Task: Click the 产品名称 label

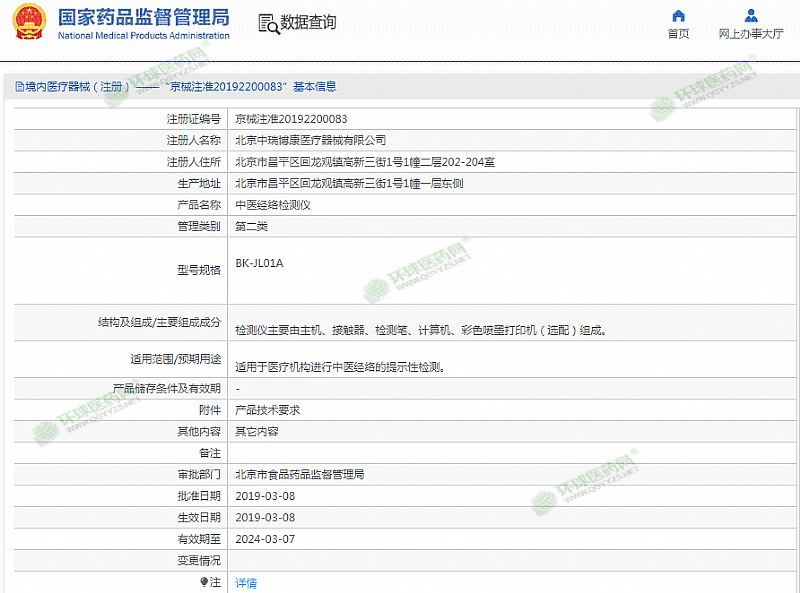Action: coord(199,205)
